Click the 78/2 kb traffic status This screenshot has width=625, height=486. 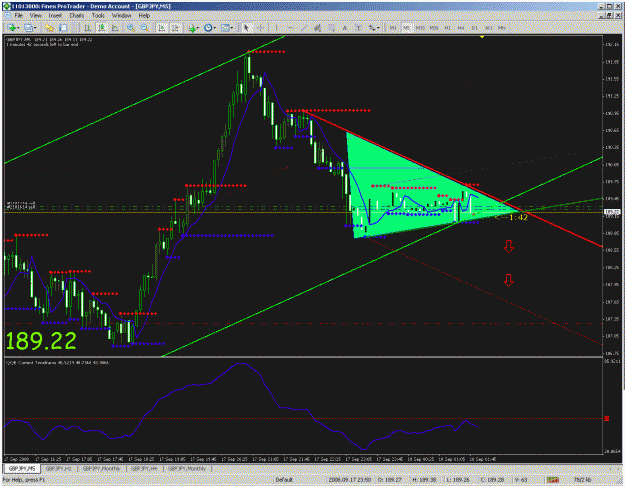click(x=582, y=480)
